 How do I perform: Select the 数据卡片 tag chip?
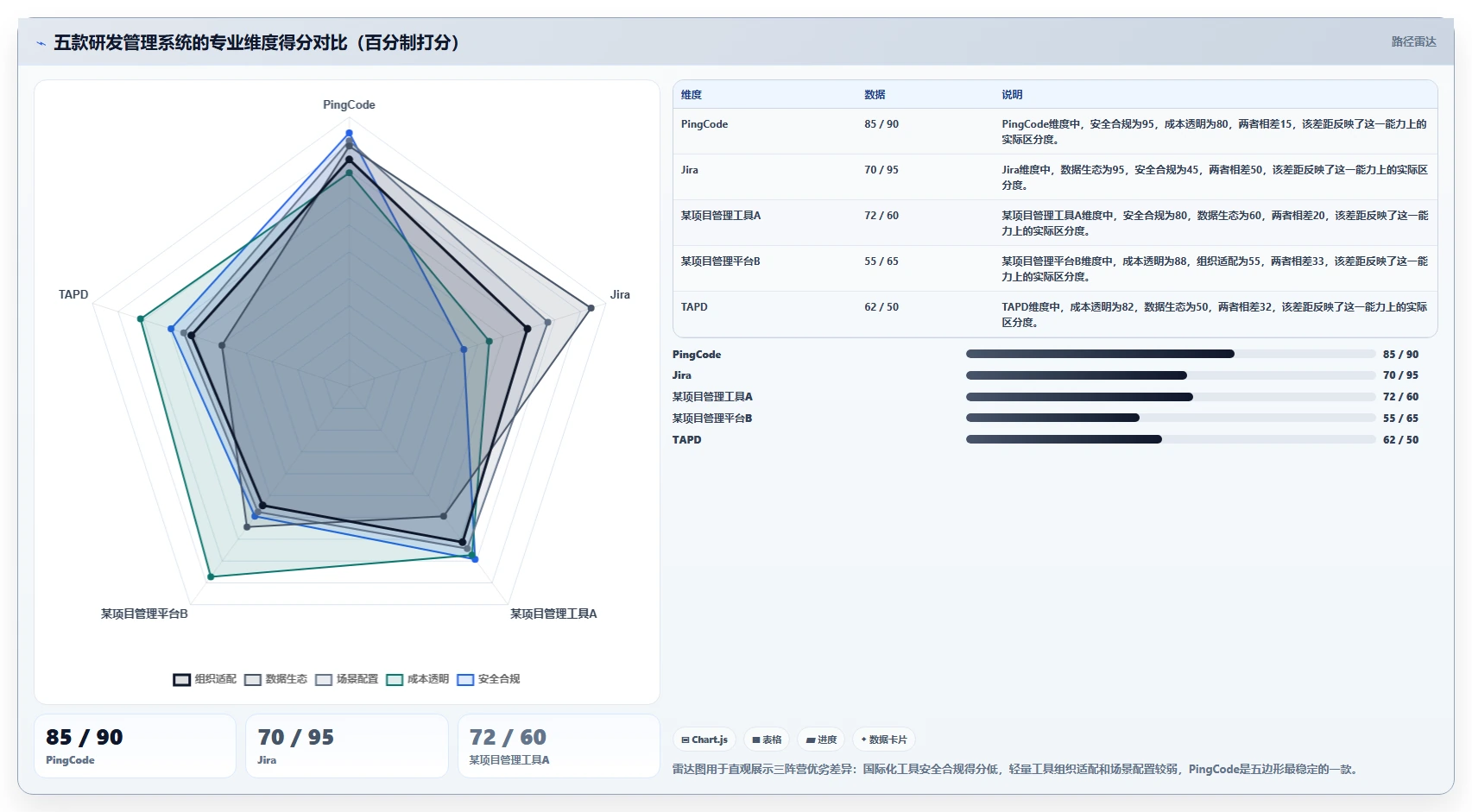tap(884, 740)
